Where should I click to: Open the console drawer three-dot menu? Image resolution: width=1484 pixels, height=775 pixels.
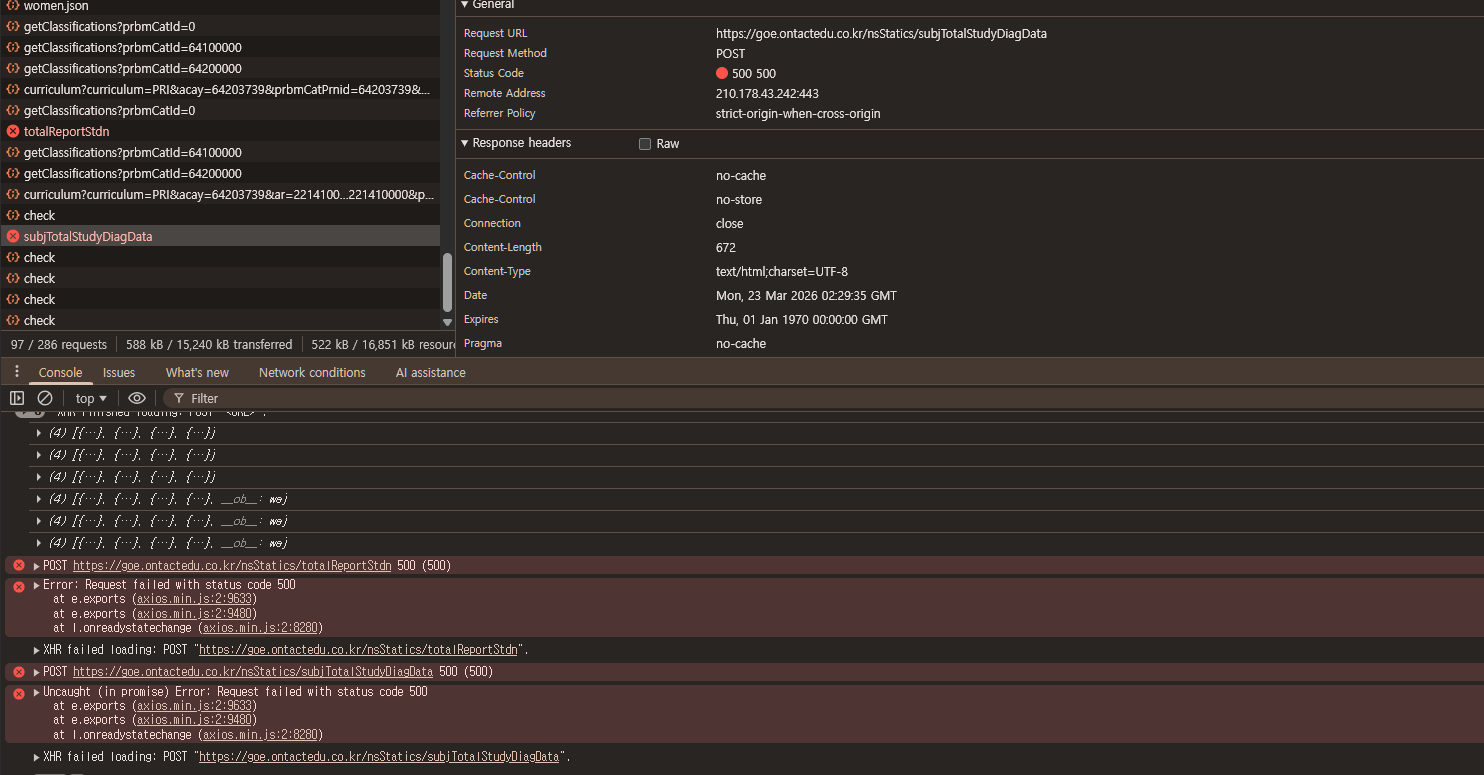(16, 372)
